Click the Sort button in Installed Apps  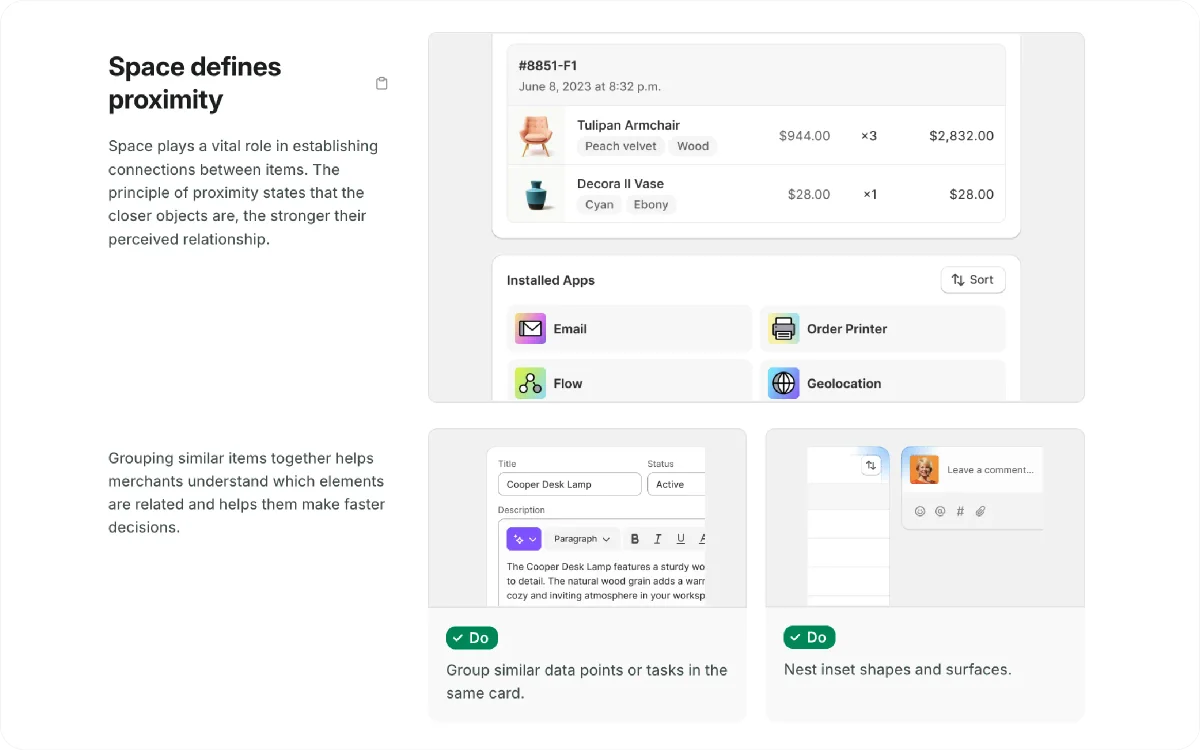pyautogui.click(x=972, y=280)
